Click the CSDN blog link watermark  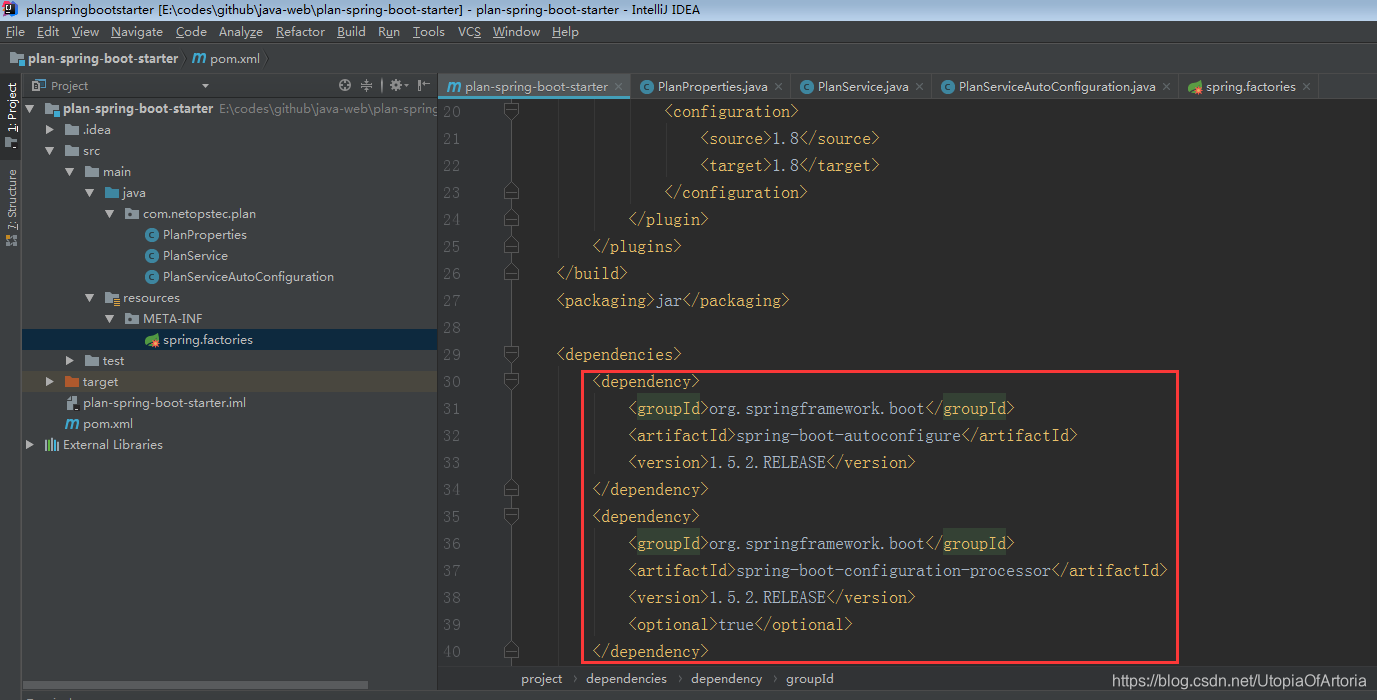[1239, 680]
